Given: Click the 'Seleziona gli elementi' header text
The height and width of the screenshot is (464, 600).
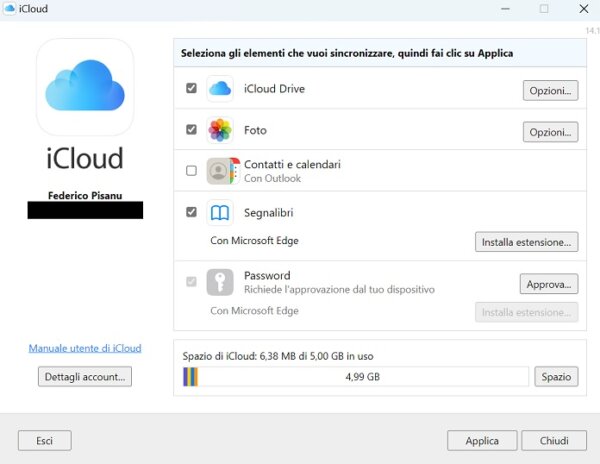Looking at the screenshot, I should coord(347,53).
